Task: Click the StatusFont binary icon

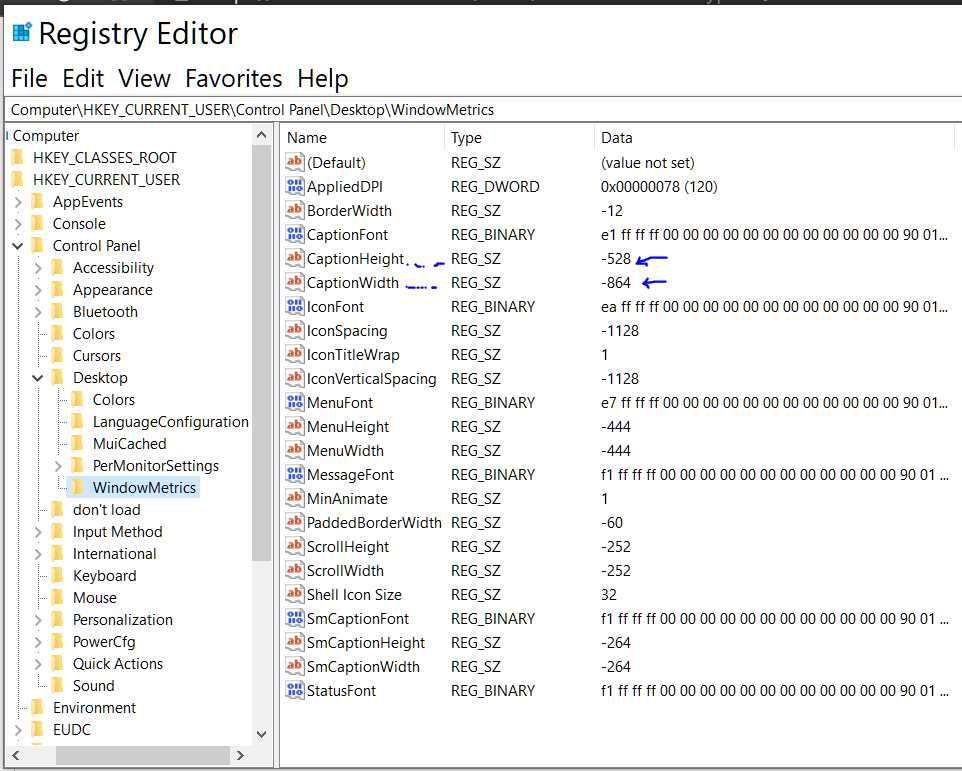Action: 294,690
